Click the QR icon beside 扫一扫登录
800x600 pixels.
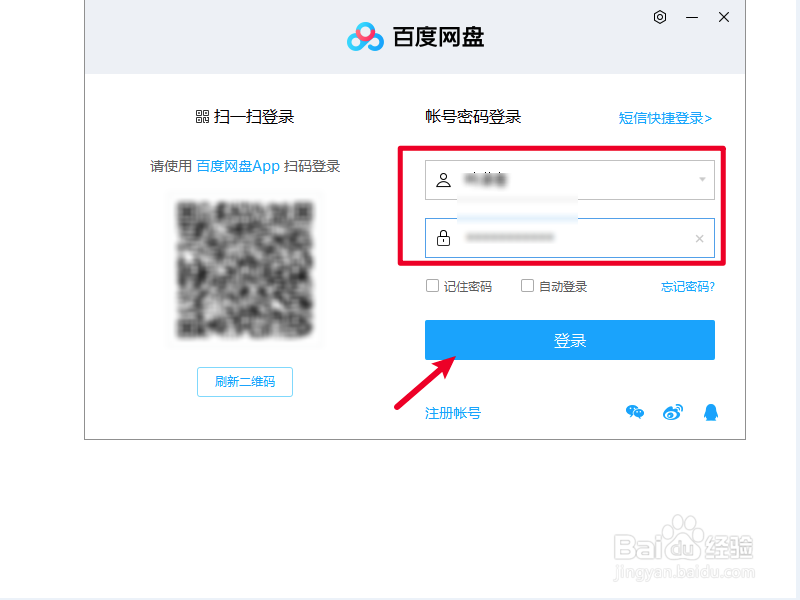click(x=202, y=117)
